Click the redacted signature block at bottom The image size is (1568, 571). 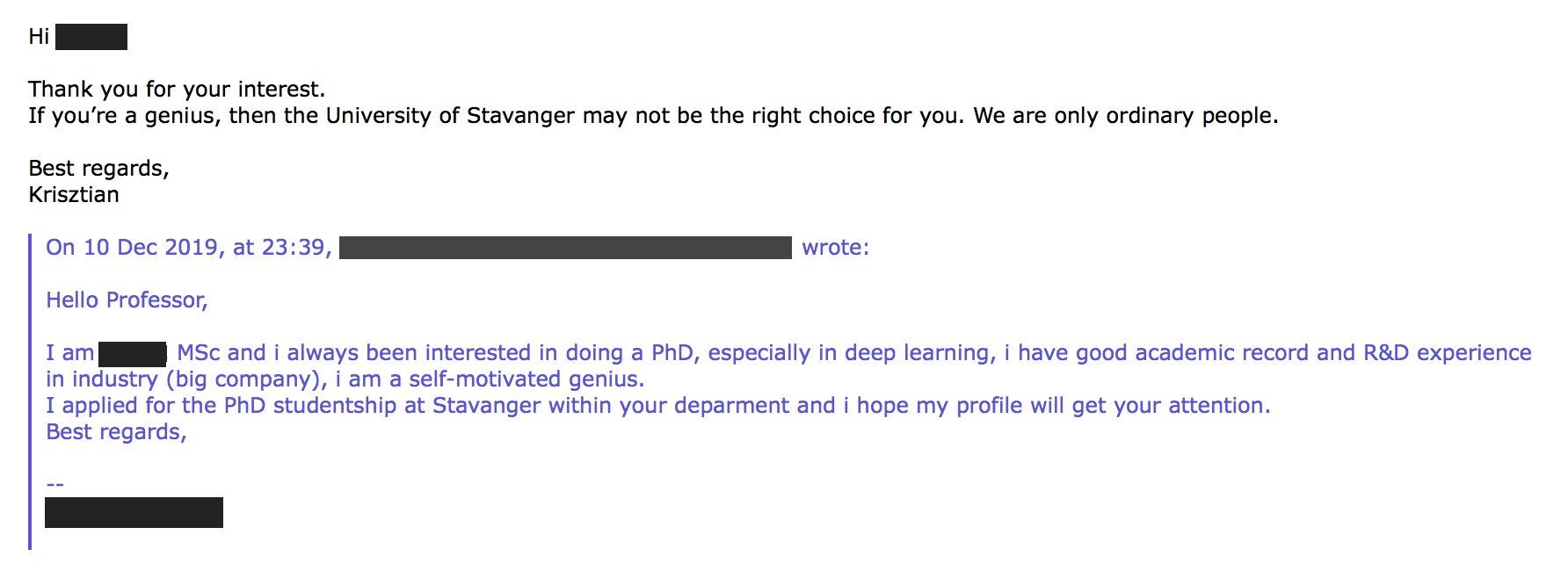pyautogui.click(x=134, y=512)
